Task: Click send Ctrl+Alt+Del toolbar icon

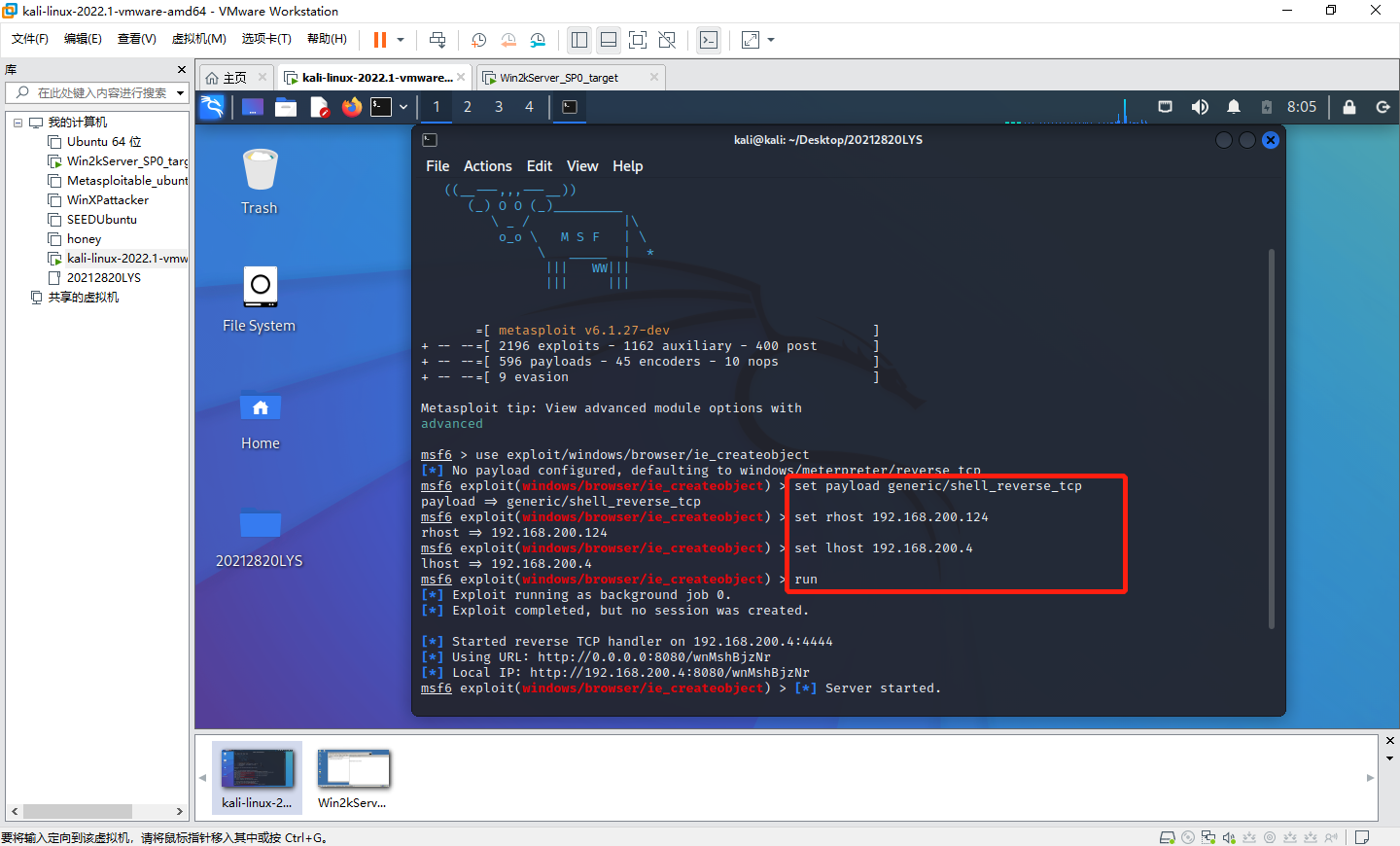Action: pyautogui.click(x=437, y=40)
